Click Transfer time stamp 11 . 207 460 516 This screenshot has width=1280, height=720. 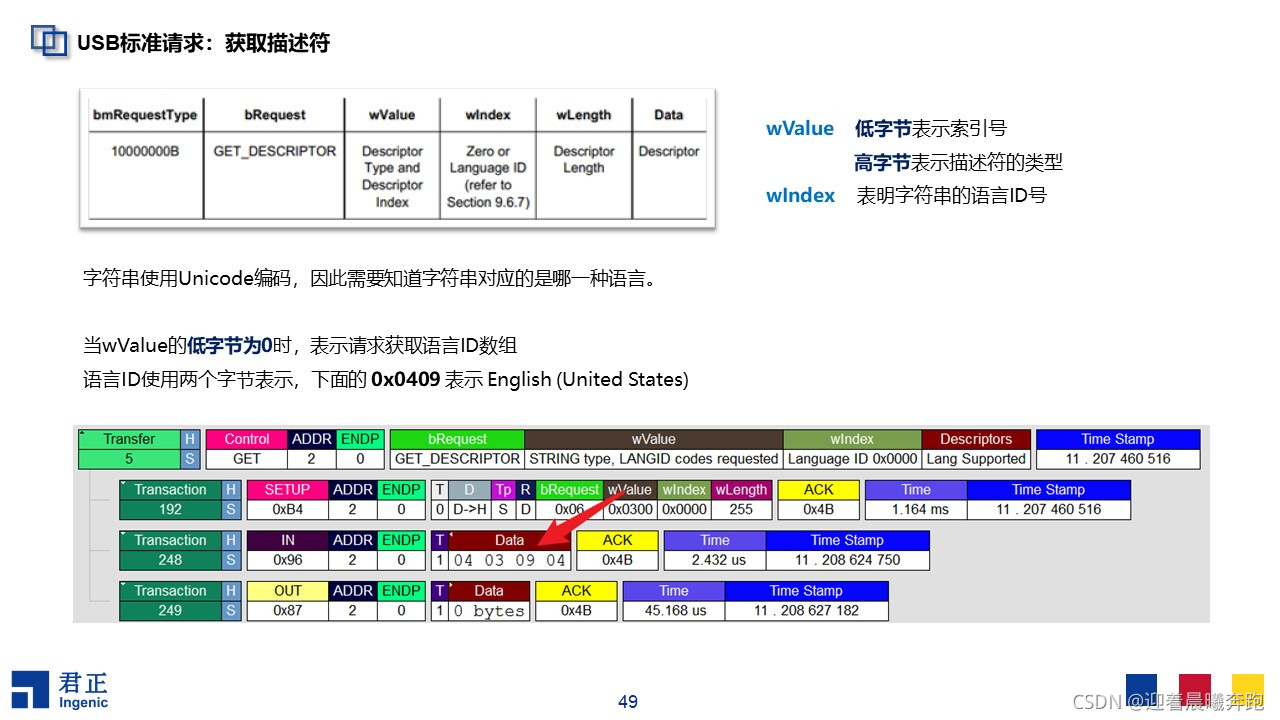point(1118,459)
